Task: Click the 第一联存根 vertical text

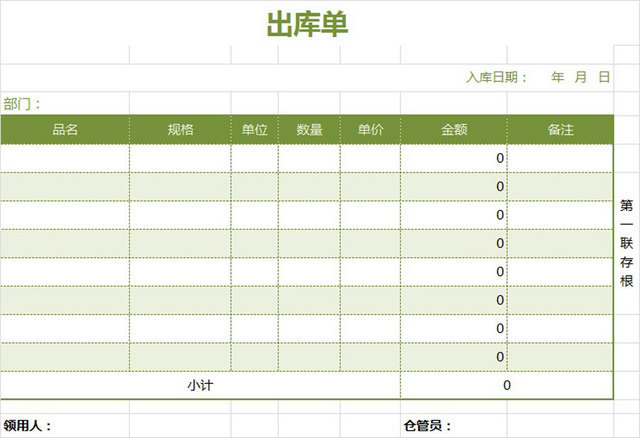Action: coord(627,243)
